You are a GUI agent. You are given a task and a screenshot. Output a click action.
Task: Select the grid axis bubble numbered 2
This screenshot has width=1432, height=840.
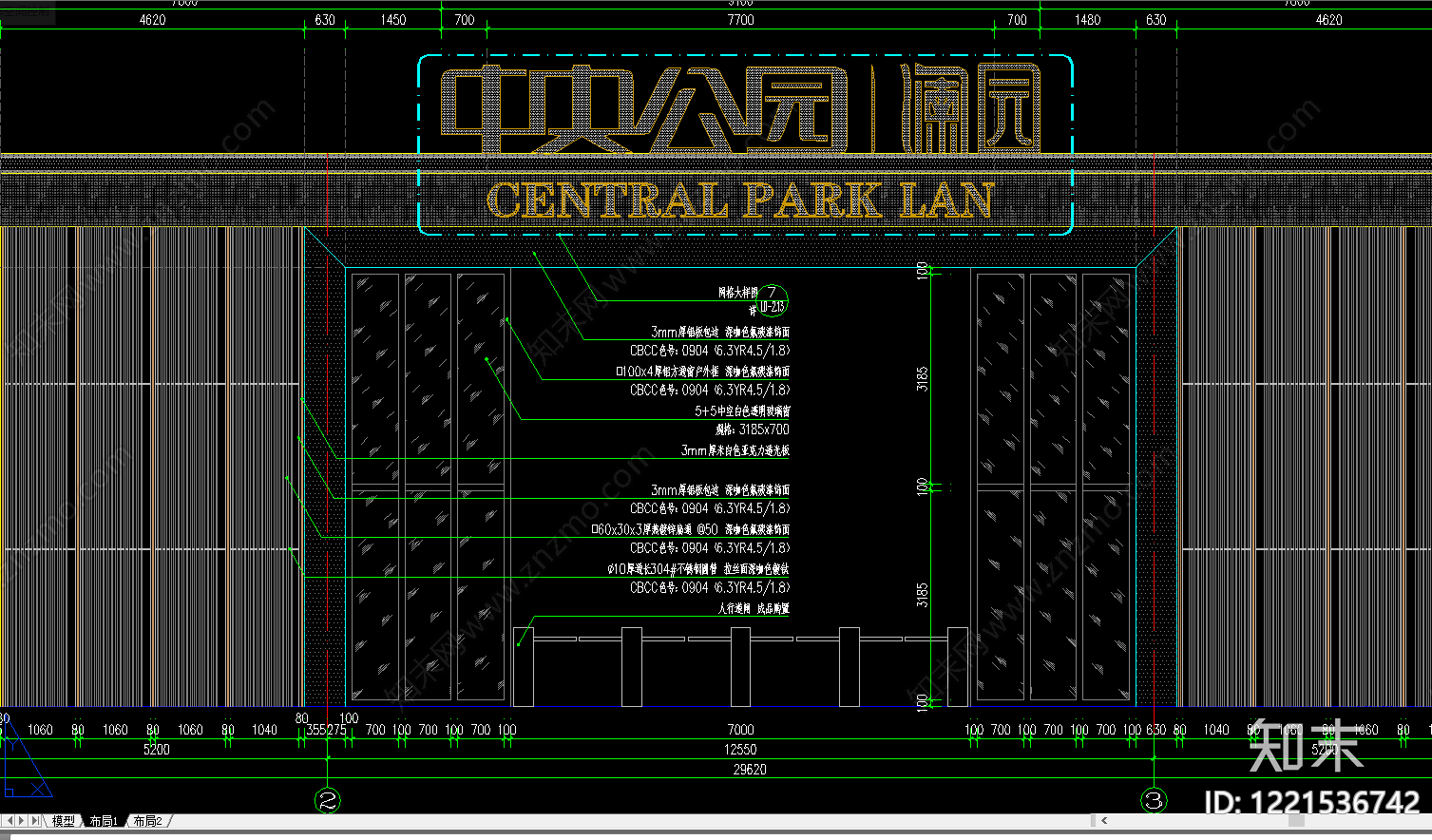328,801
